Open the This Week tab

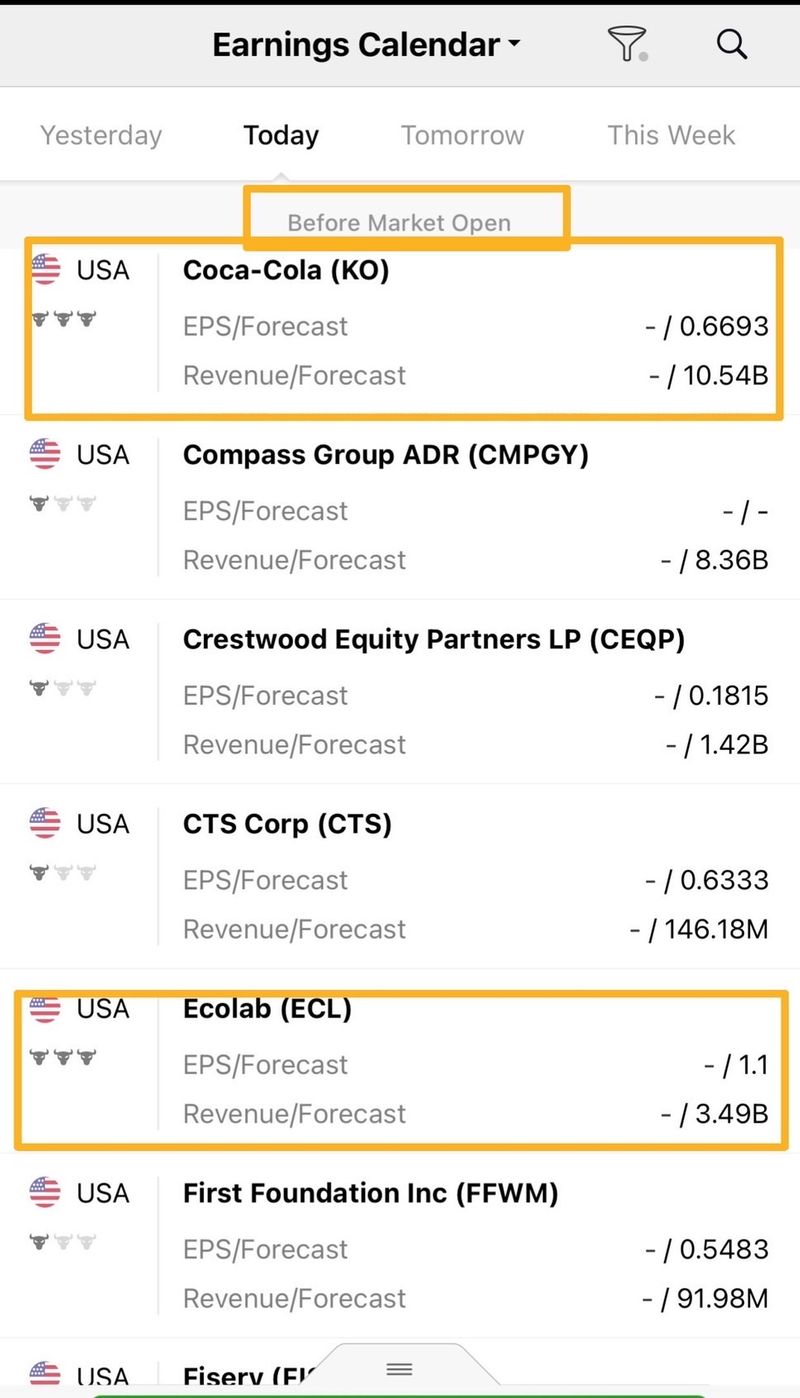point(671,135)
